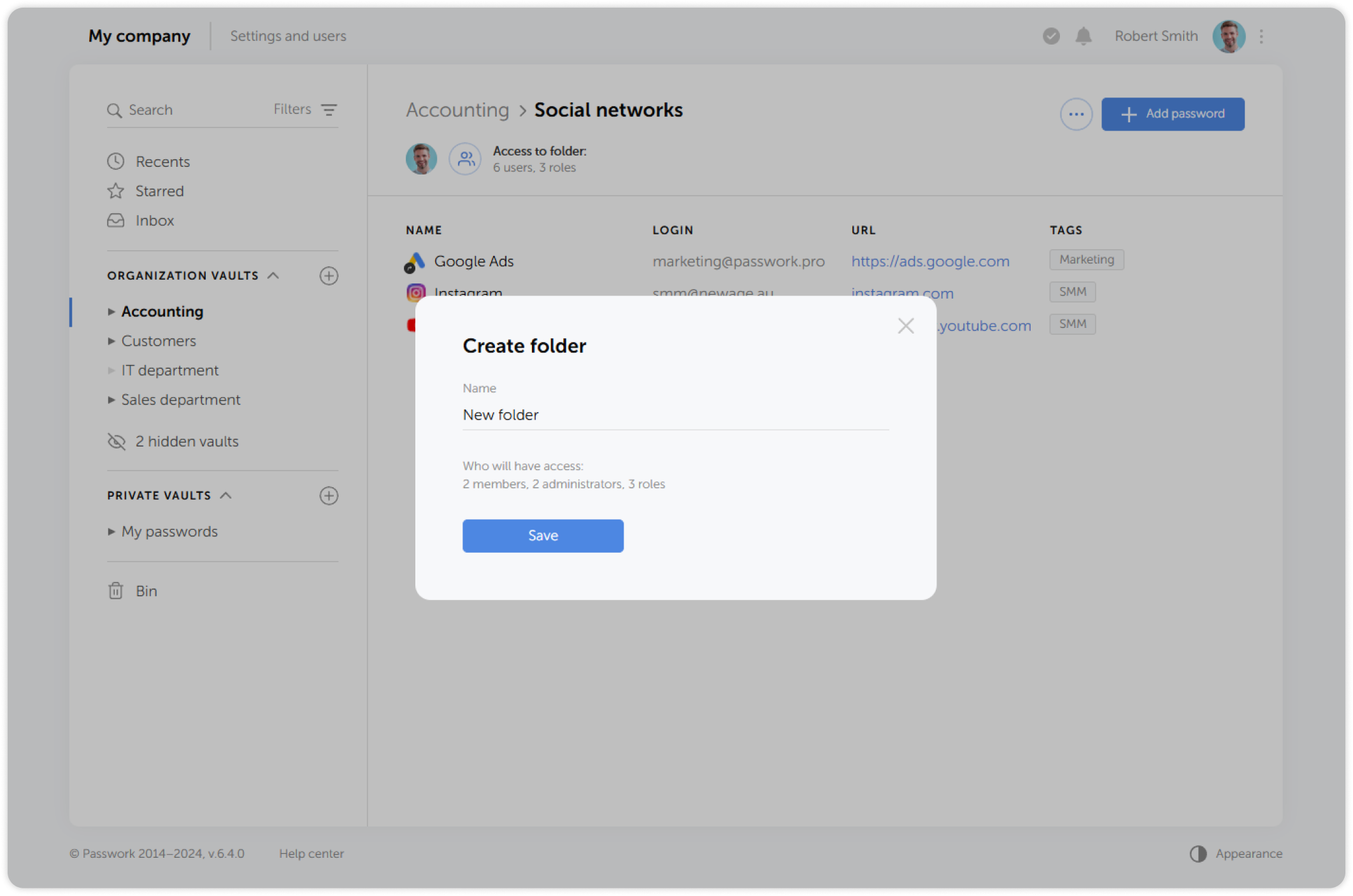
Task: Open the search field via magnifier icon
Action: [x=115, y=110]
